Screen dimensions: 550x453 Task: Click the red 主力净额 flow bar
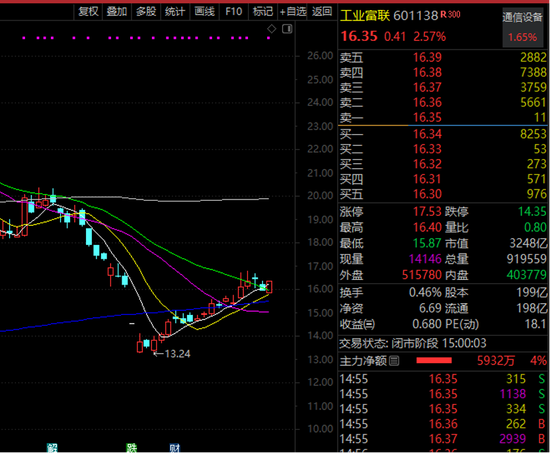click(434, 360)
